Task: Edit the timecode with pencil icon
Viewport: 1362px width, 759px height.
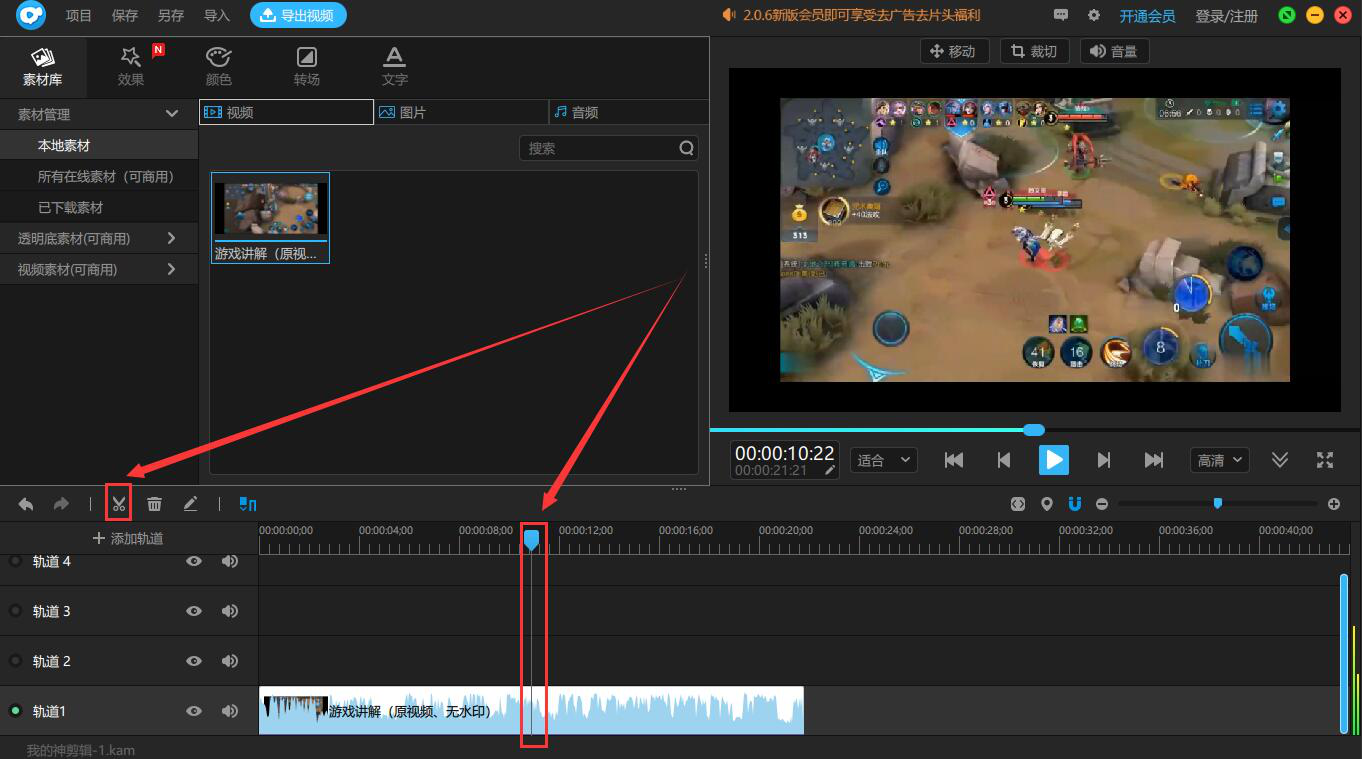Action: tap(829, 470)
